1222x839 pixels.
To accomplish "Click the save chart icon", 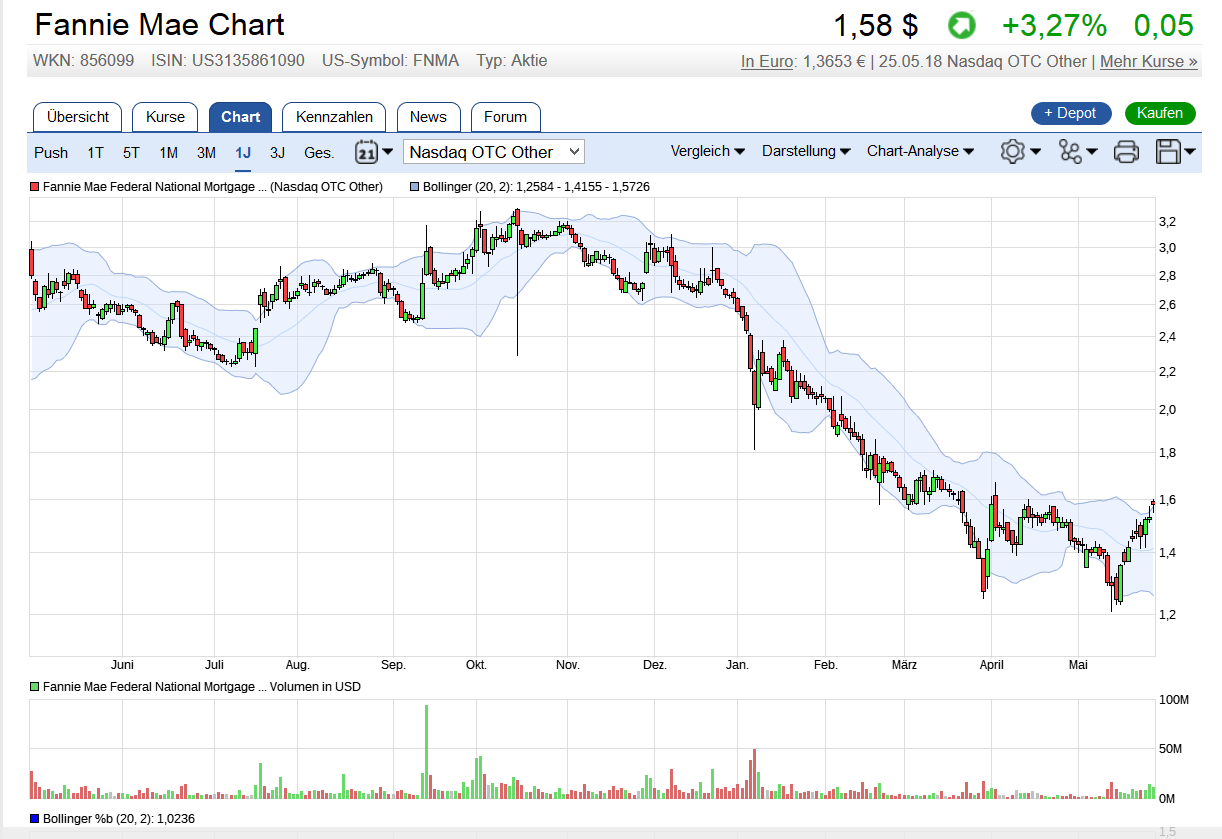I will point(1169,151).
